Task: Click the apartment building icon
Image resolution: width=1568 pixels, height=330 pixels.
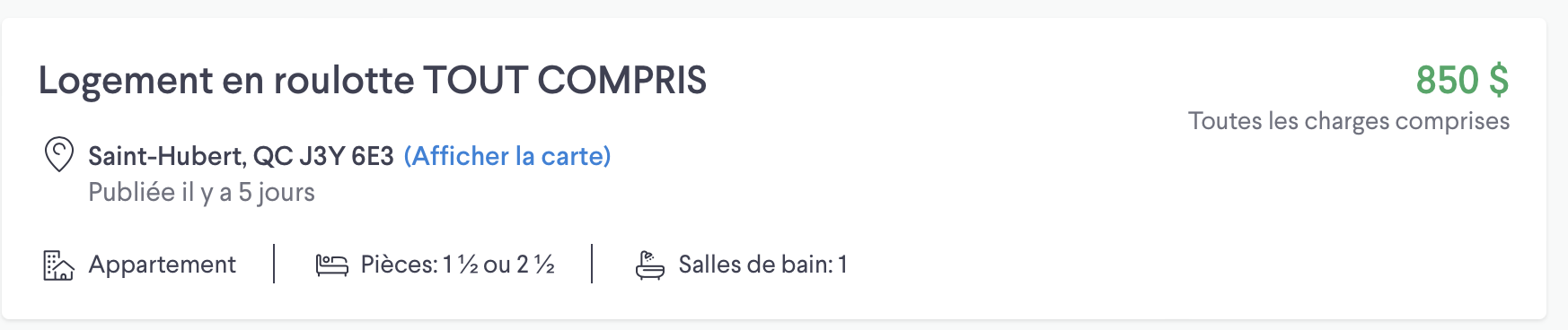Action: coord(58,265)
